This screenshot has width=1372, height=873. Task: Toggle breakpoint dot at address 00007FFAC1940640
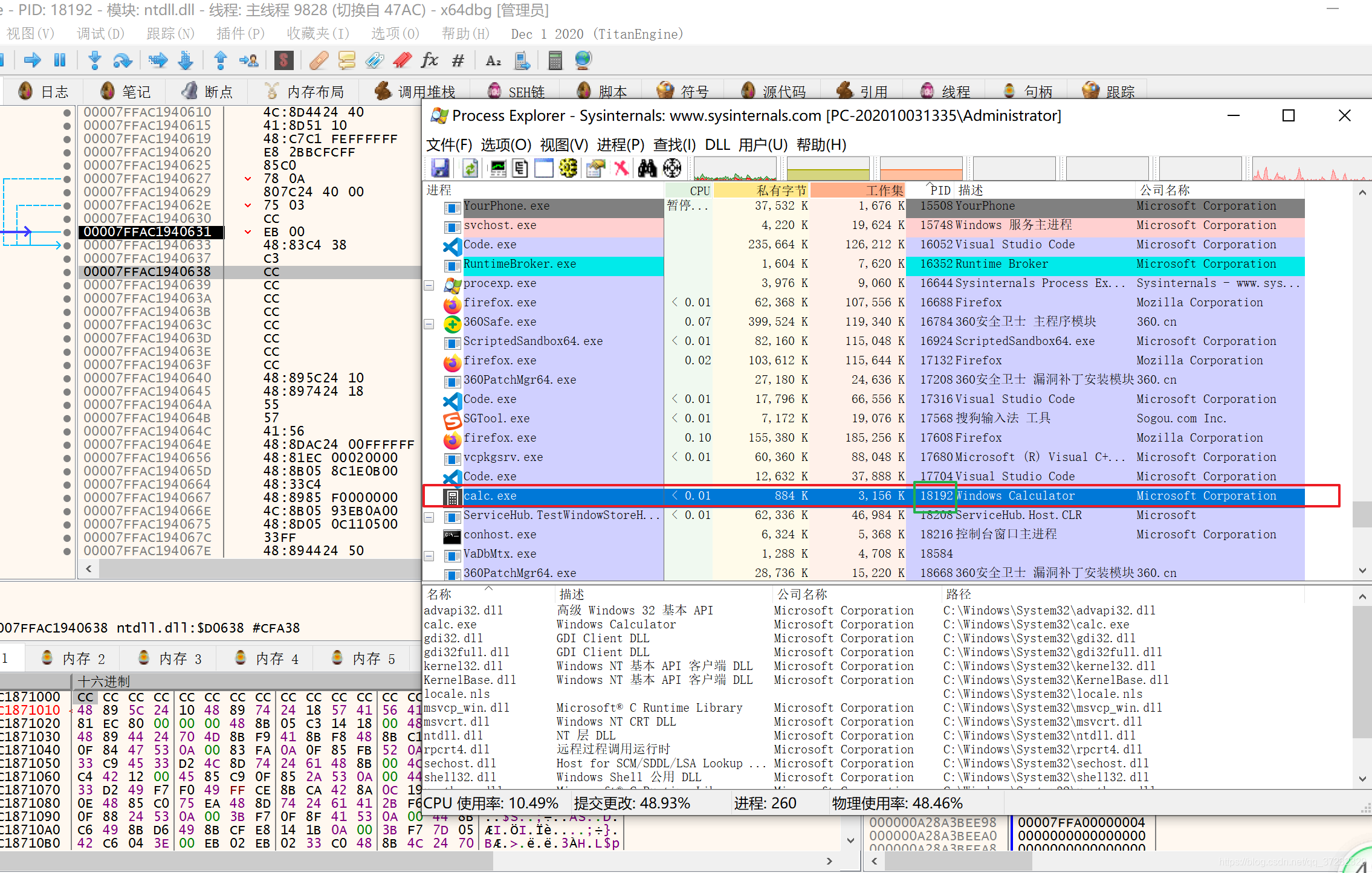(67, 378)
